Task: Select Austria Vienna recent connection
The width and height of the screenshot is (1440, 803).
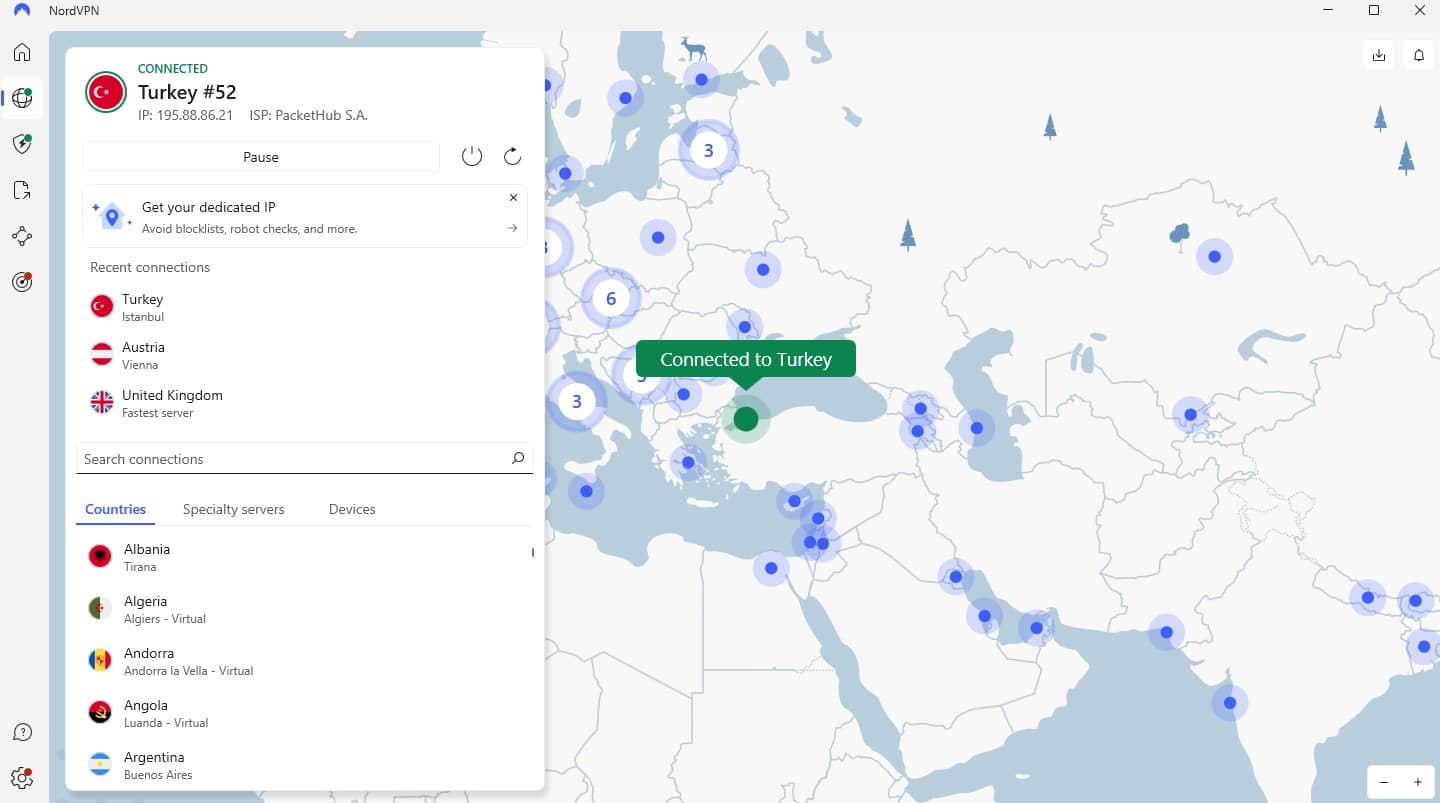Action: (305, 355)
